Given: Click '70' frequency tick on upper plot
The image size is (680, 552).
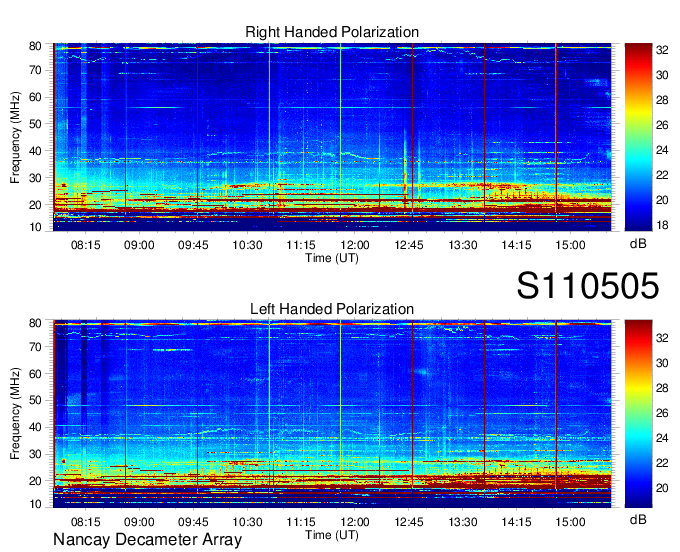Looking at the screenshot, I should coord(35,70).
